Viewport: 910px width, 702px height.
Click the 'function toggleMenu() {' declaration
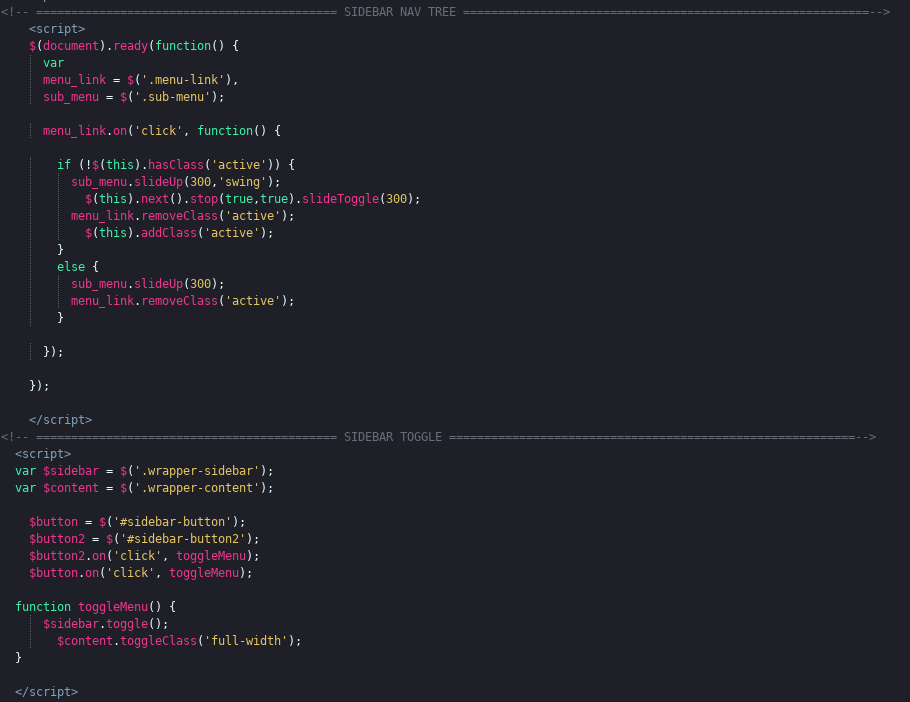point(95,607)
